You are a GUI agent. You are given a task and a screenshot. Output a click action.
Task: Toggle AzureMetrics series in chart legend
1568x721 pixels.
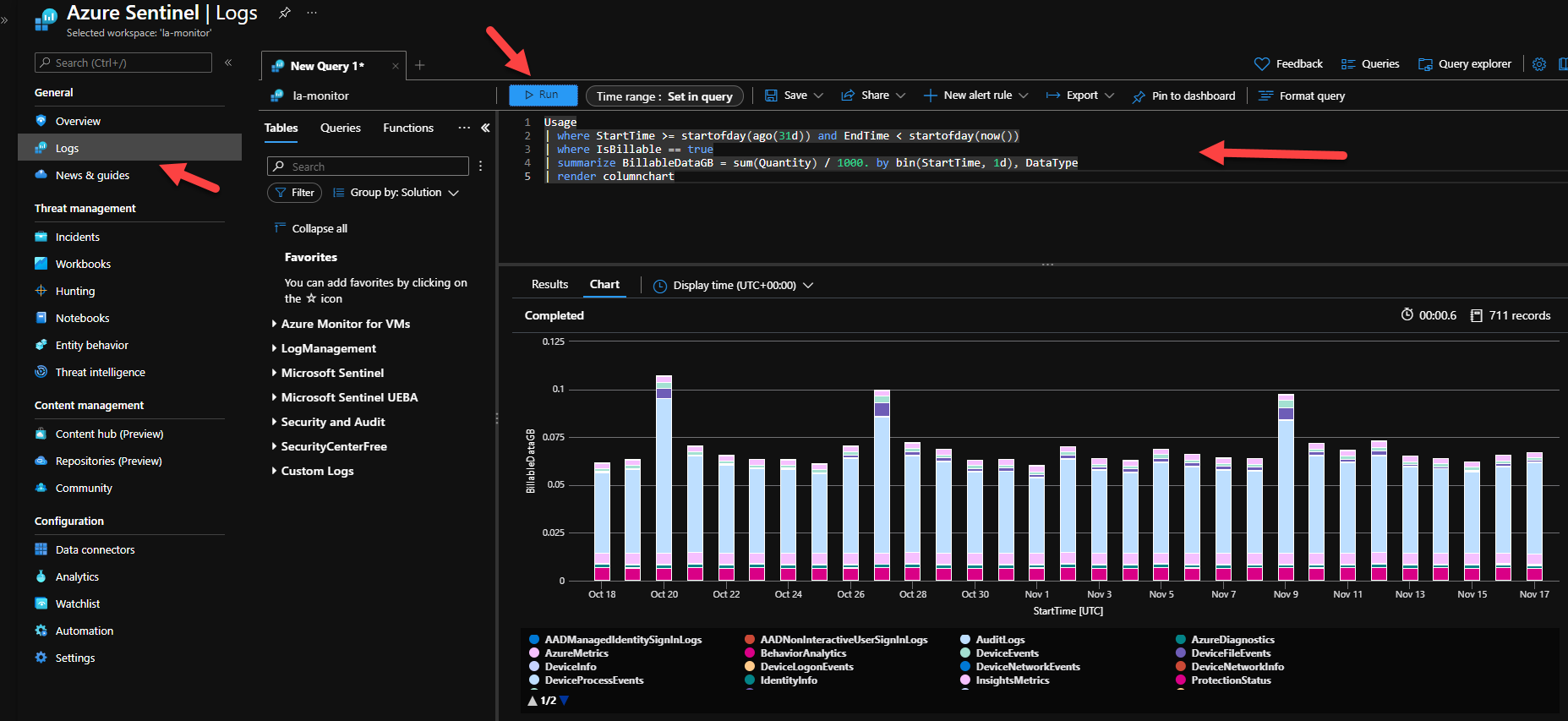coord(576,653)
